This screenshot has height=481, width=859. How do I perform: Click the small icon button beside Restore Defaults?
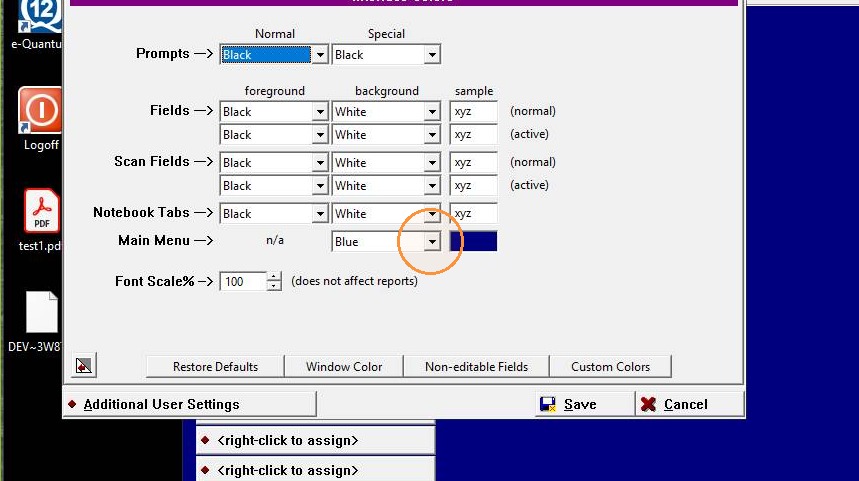click(84, 365)
